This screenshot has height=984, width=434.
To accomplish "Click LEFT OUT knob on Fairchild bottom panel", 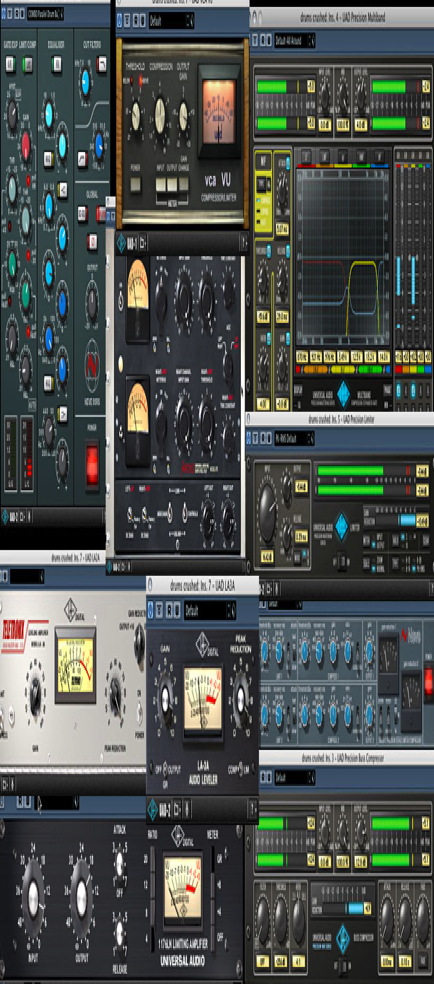I will [207, 521].
